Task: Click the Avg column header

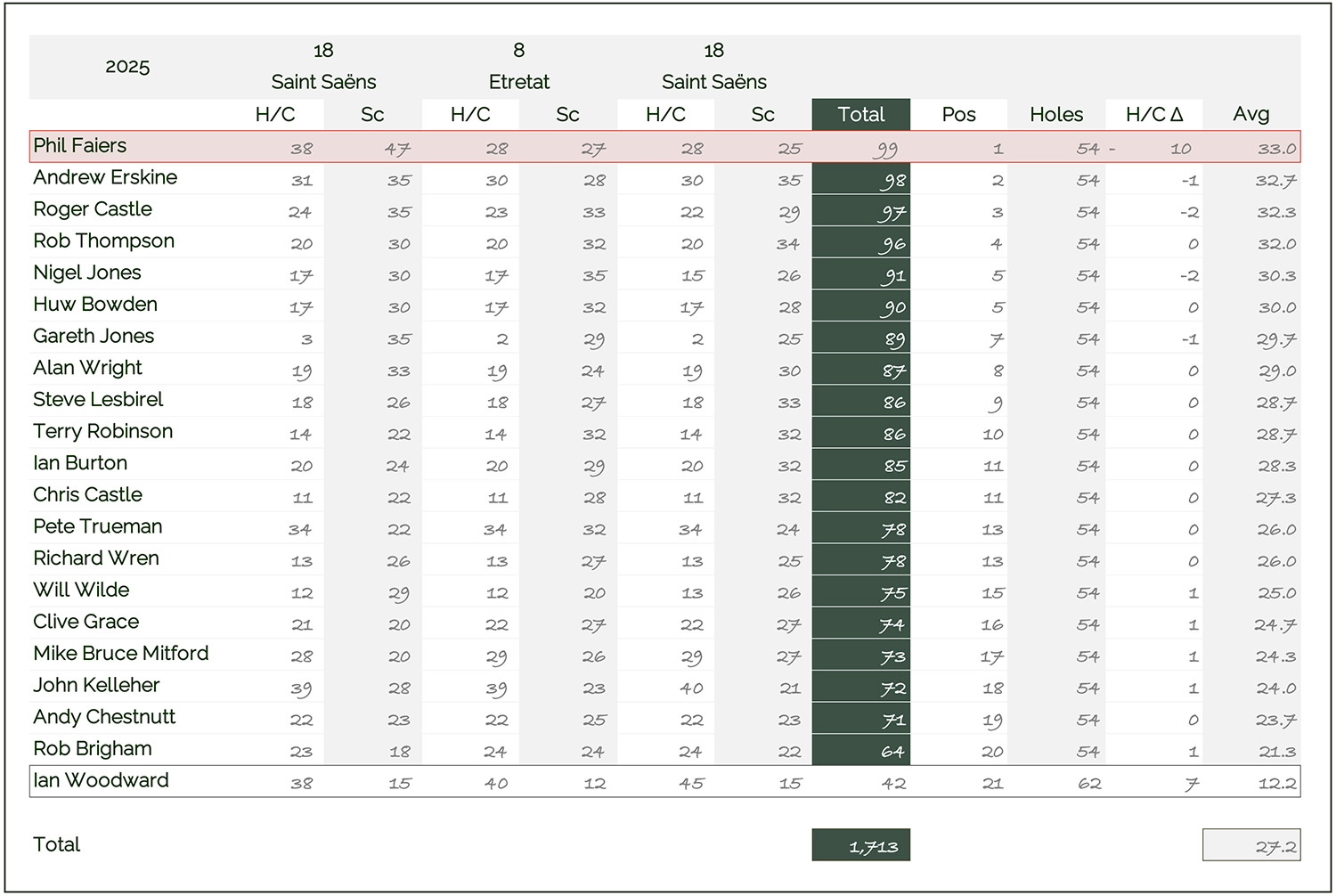Action: point(1251,114)
